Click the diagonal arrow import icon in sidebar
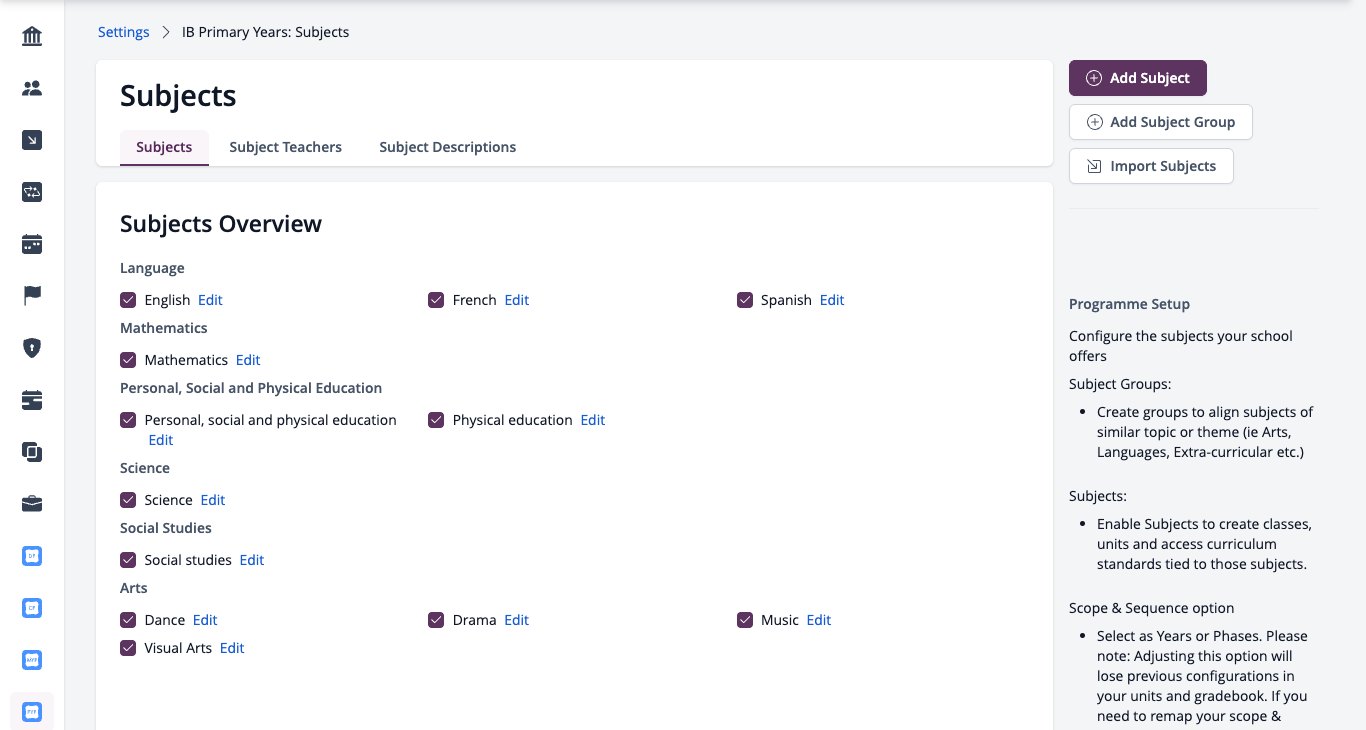1366x730 pixels. 32,141
